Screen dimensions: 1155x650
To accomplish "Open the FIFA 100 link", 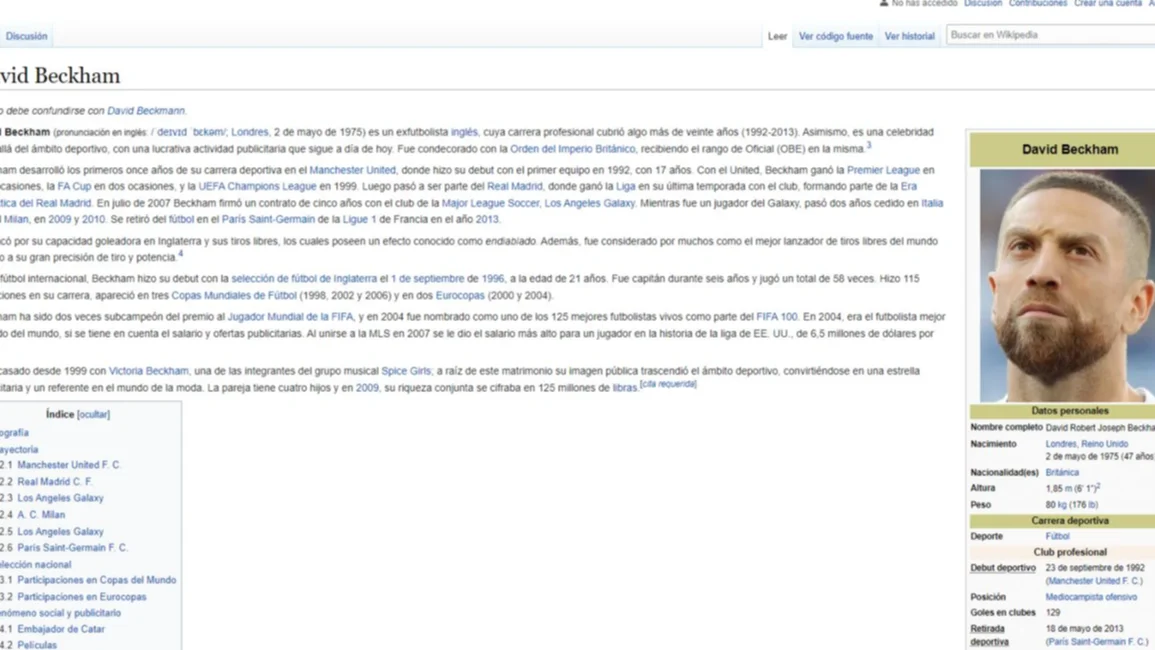I will (x=776, y=317).
